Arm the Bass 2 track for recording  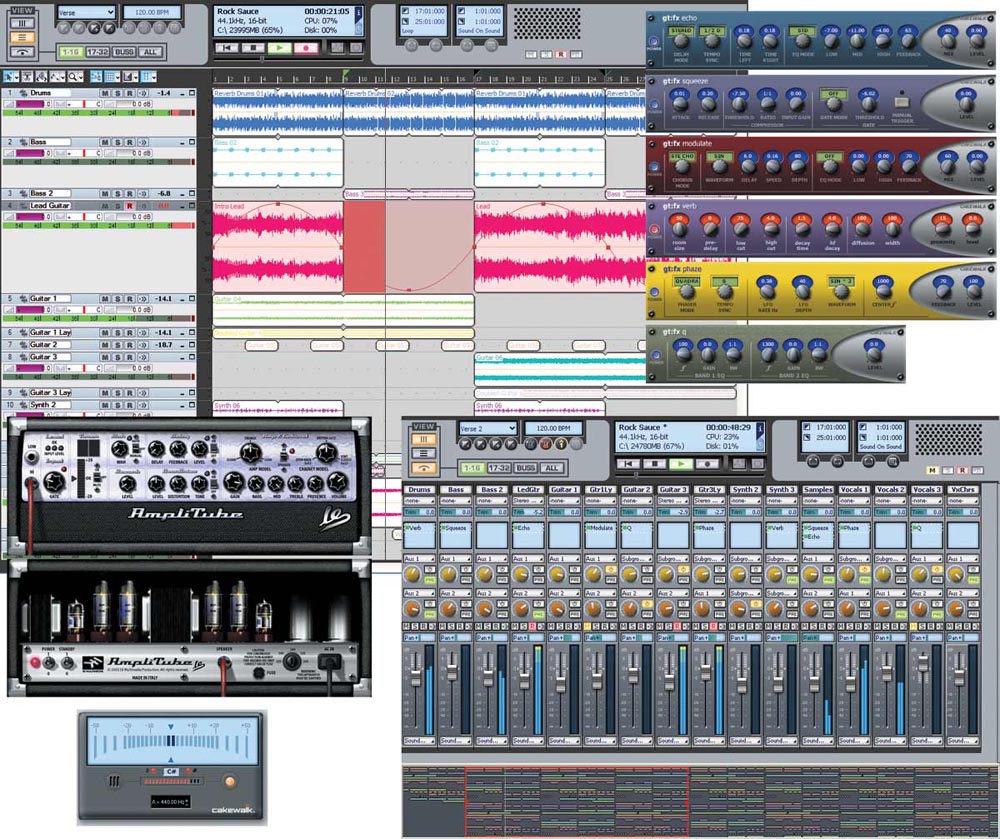(129, 193)
